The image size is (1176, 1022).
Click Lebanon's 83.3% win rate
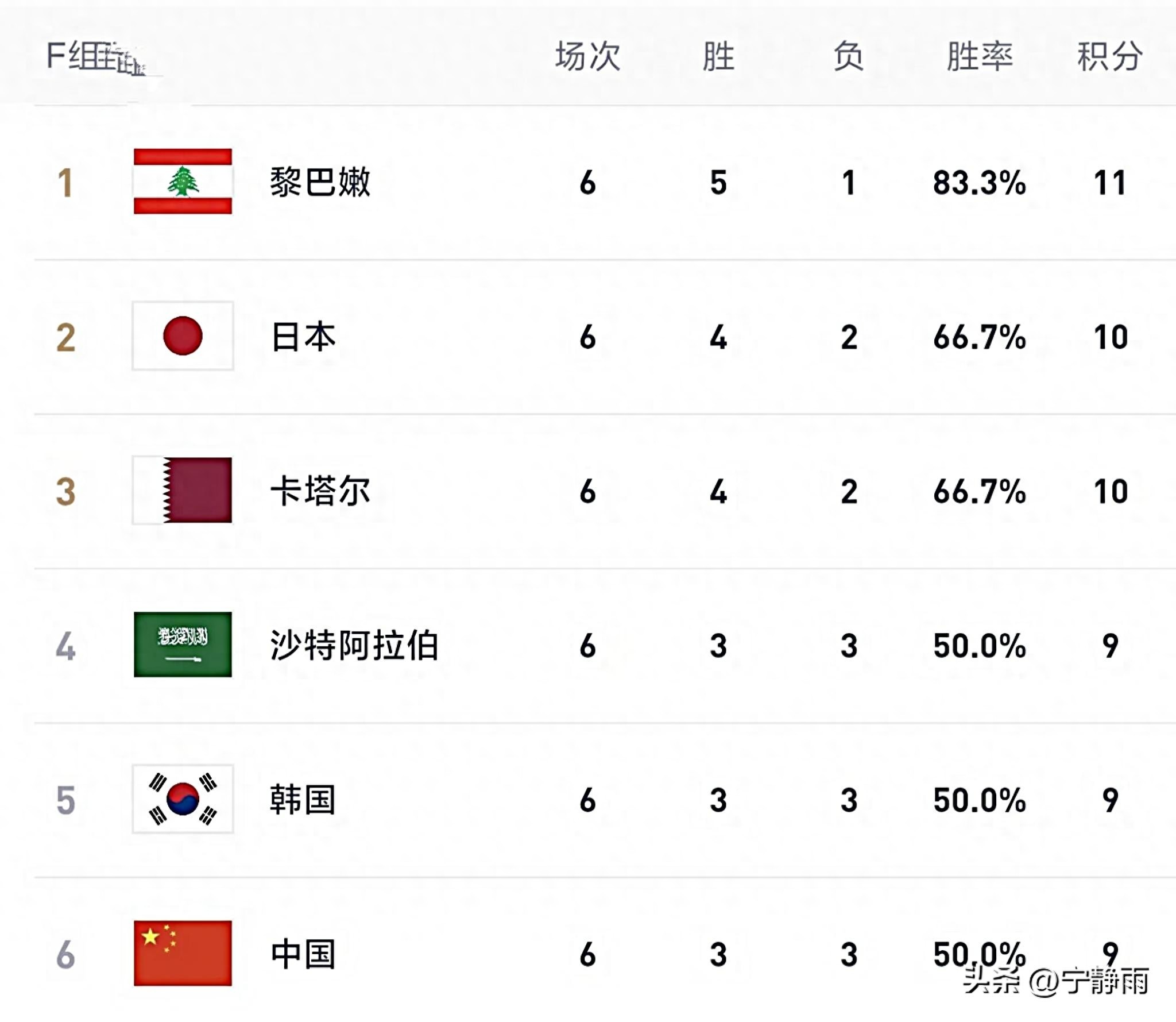pos(979,183)
